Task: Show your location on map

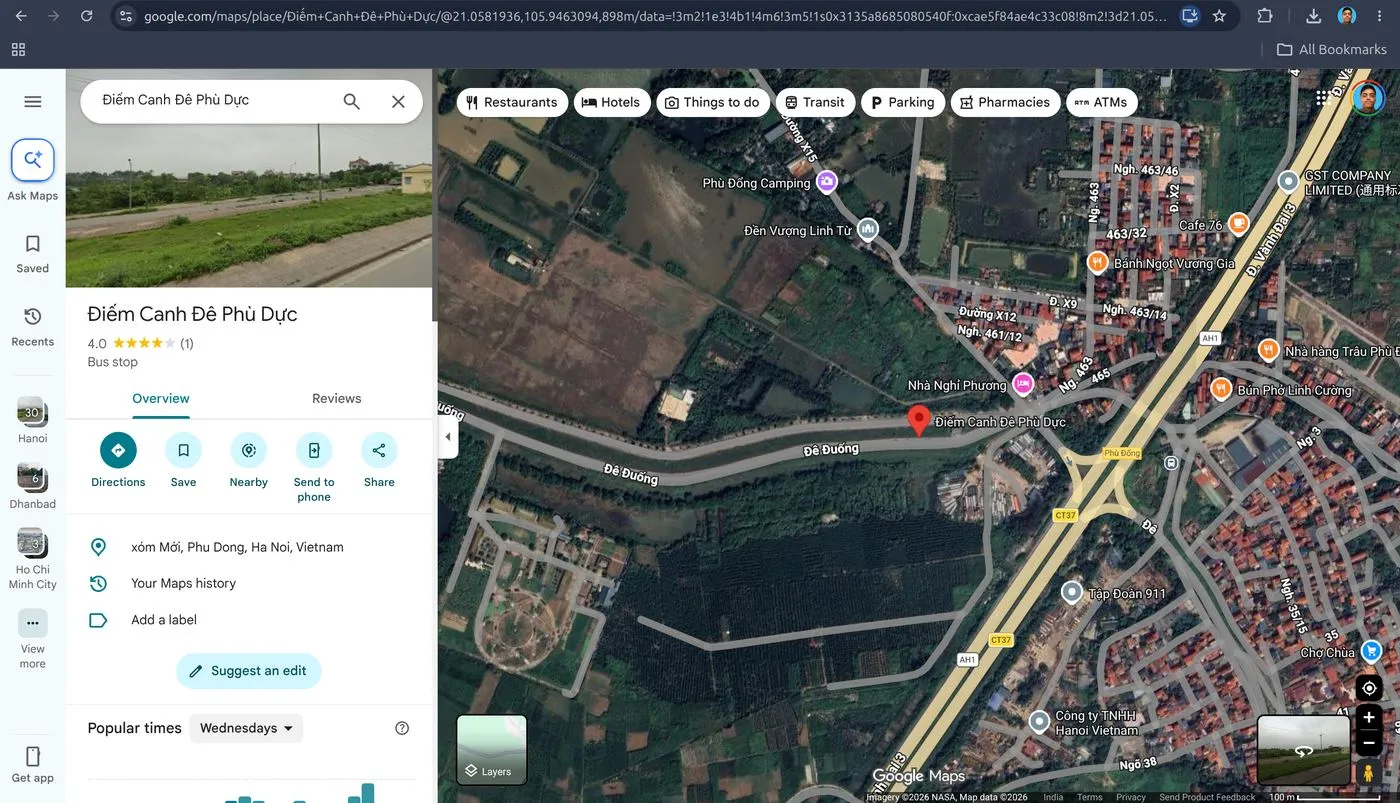Action: (1369, 688)
